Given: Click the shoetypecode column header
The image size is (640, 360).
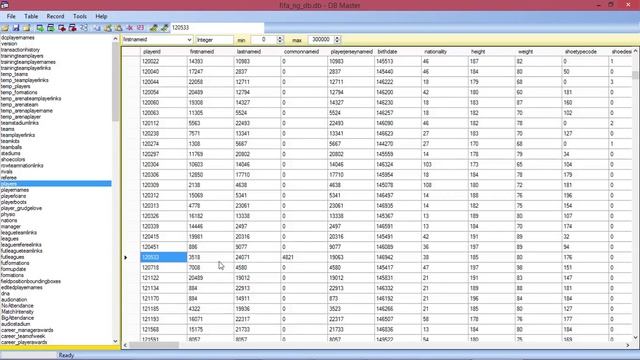Looking at the screenshot, I should [585, 52].
